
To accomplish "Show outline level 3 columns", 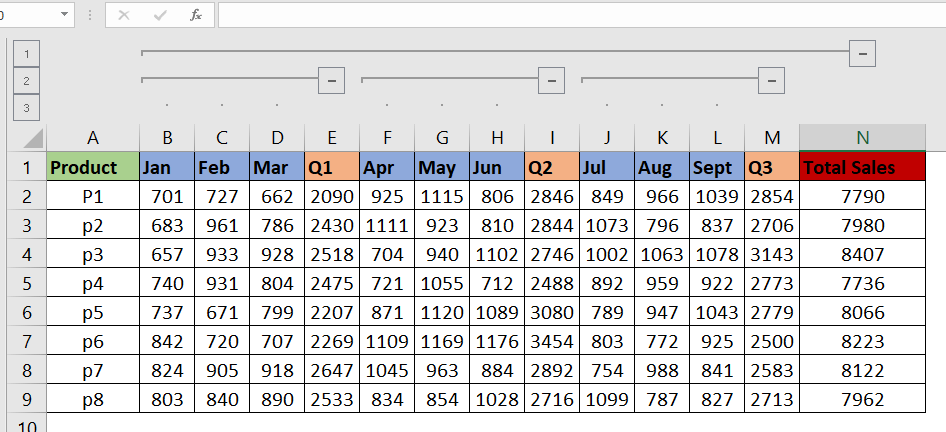I will point(26,107).
